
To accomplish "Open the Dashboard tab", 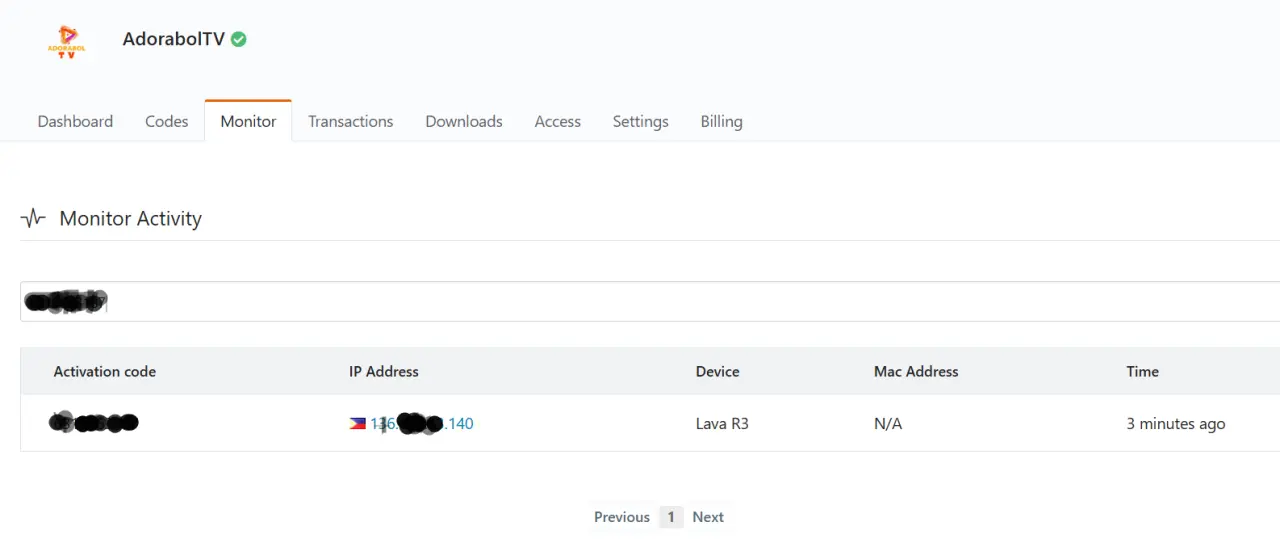I will (x=75, y=121).
